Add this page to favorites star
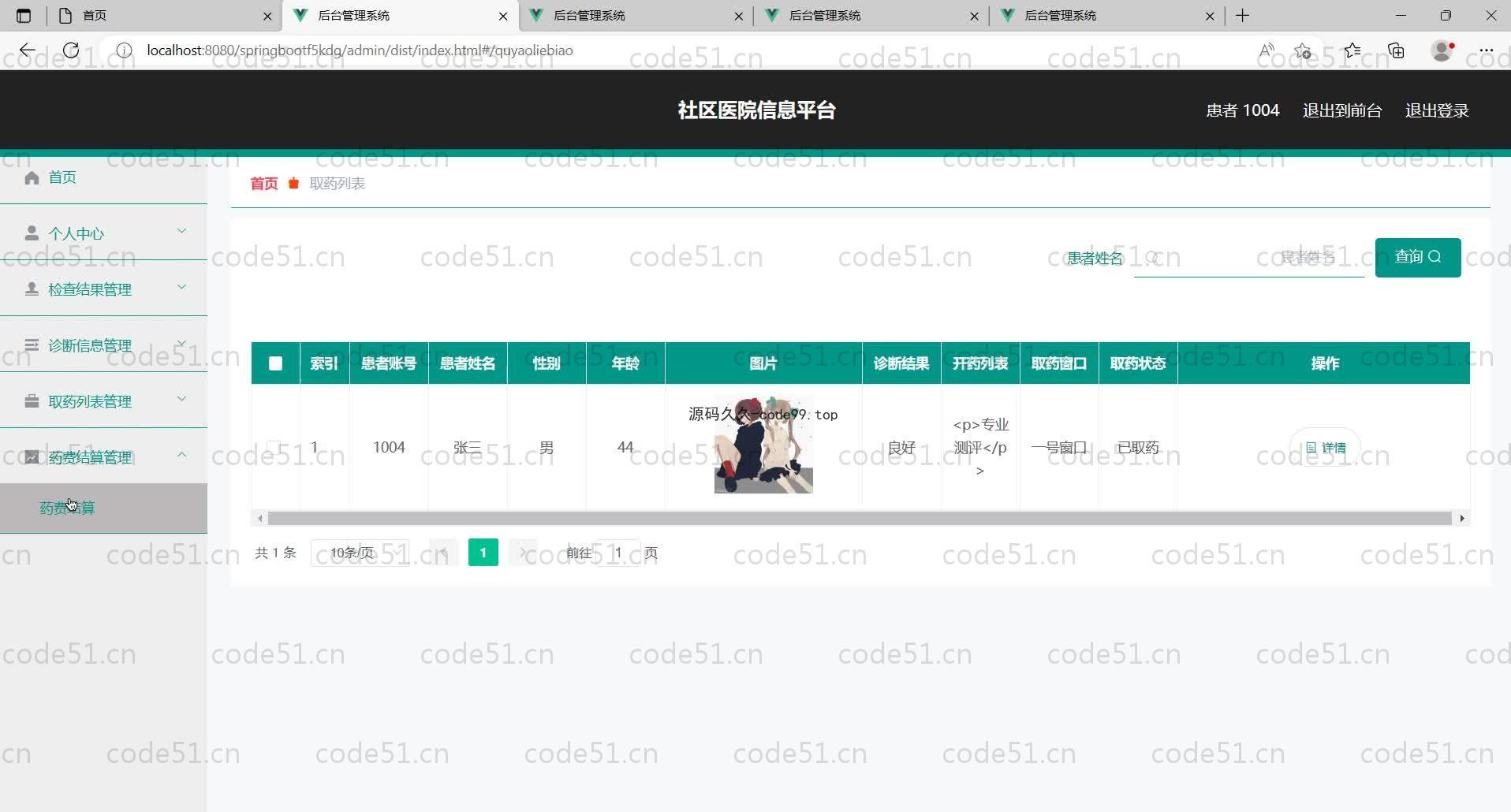This screenshot has height=812, width=1511. point(1303,50)
